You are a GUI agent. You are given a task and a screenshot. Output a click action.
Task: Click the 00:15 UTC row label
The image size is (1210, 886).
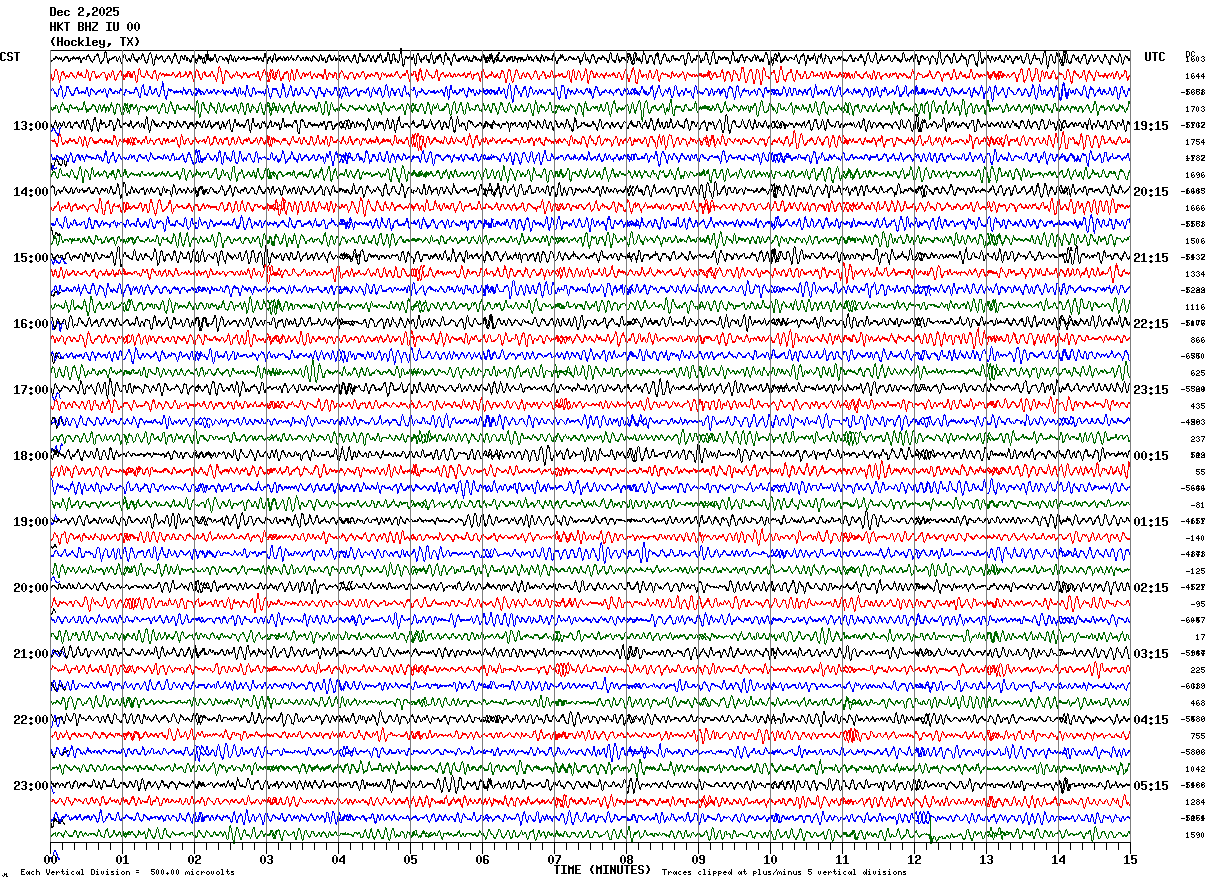pyautogui.click(x=1151, y=456)
